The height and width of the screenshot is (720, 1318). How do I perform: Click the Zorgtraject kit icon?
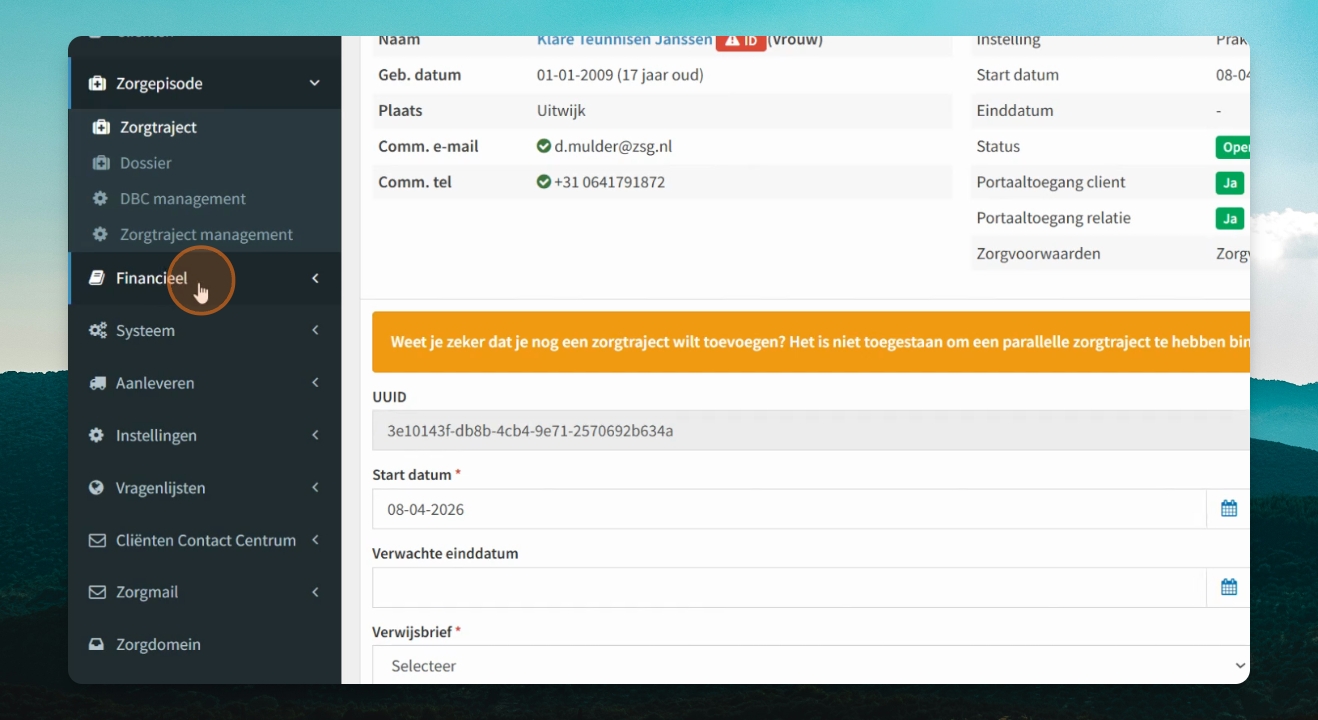tap(101, 127)
